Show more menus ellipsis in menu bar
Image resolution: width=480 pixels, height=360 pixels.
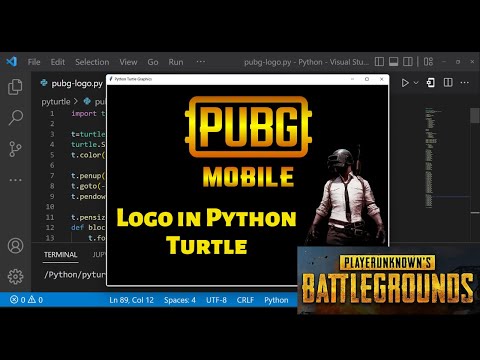point(201,62)
